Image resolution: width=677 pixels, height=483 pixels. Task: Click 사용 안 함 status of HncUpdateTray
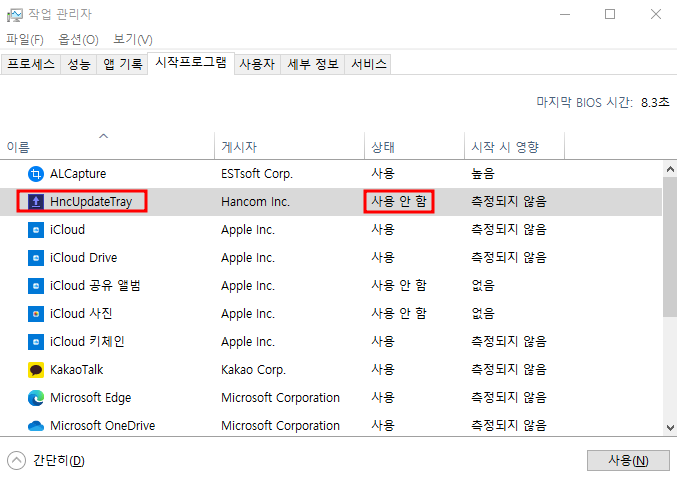point(399,202)
